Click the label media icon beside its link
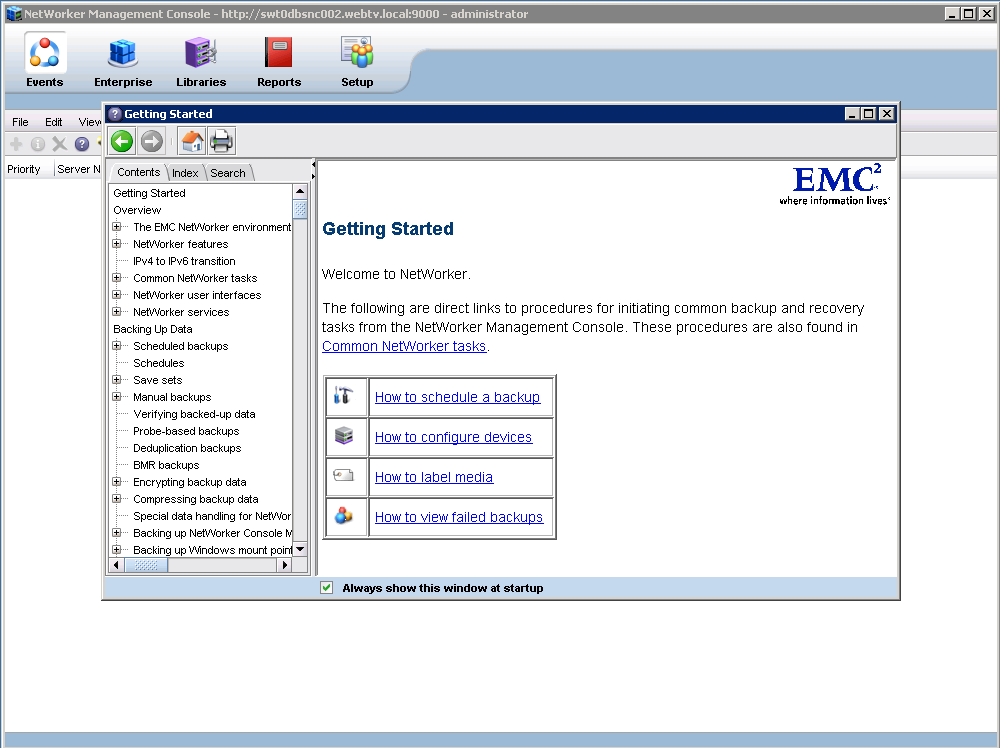The height and width of the screenshot is (748, 1000). [x=345, y=477]
